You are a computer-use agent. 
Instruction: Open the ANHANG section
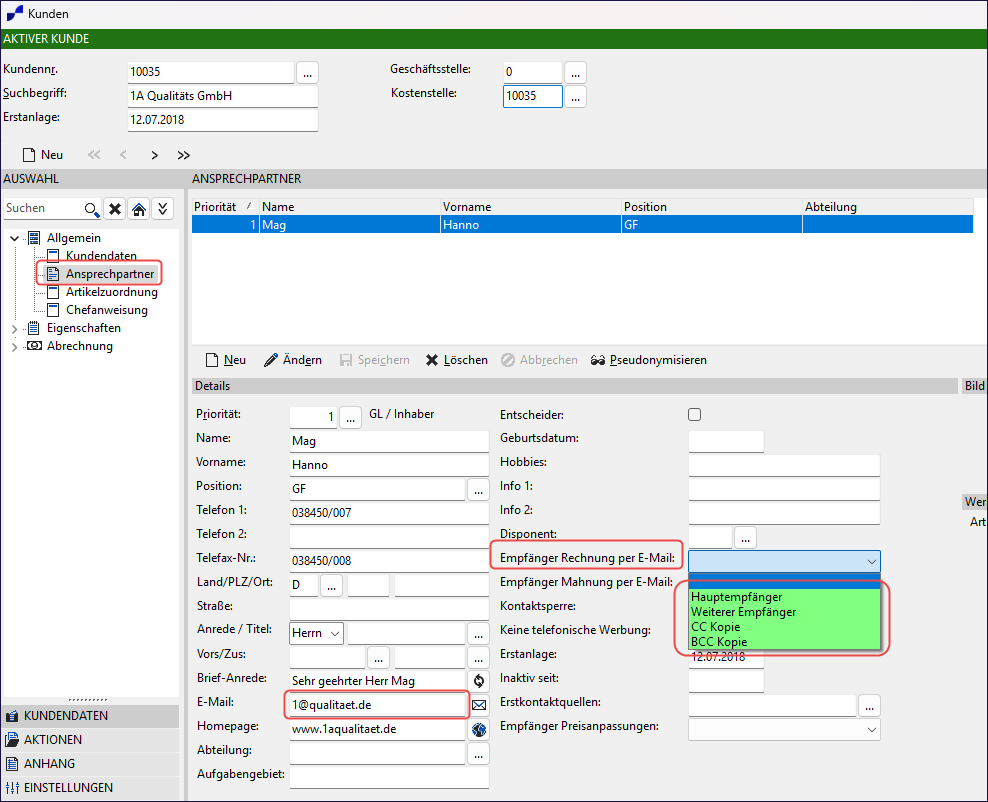coord(90,764)
